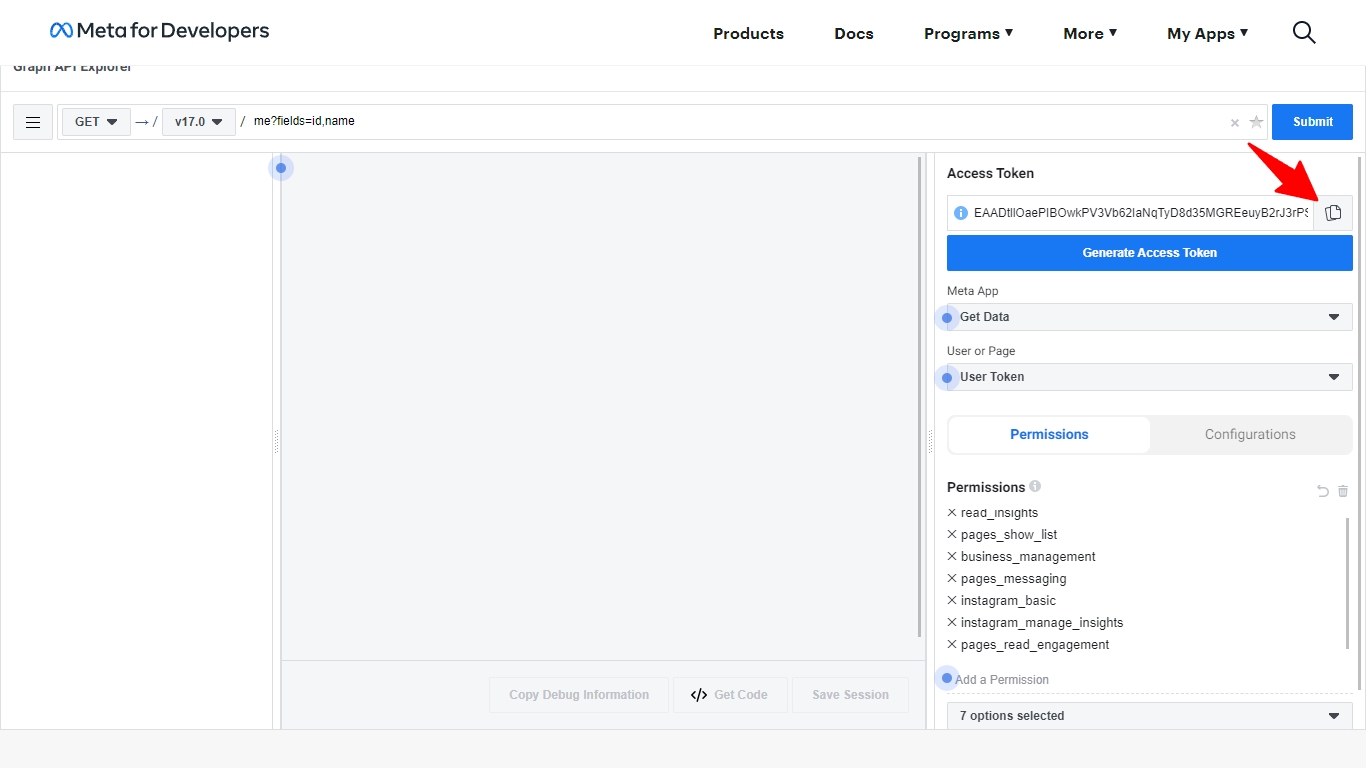Copy the access token to clipboard

pyautogui.click(x=1333, y=213)
